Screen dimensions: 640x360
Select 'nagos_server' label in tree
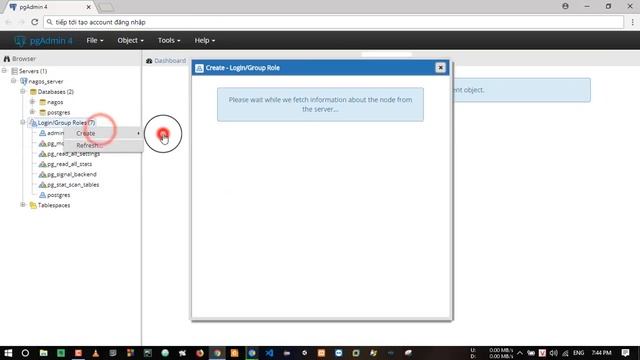46,82
